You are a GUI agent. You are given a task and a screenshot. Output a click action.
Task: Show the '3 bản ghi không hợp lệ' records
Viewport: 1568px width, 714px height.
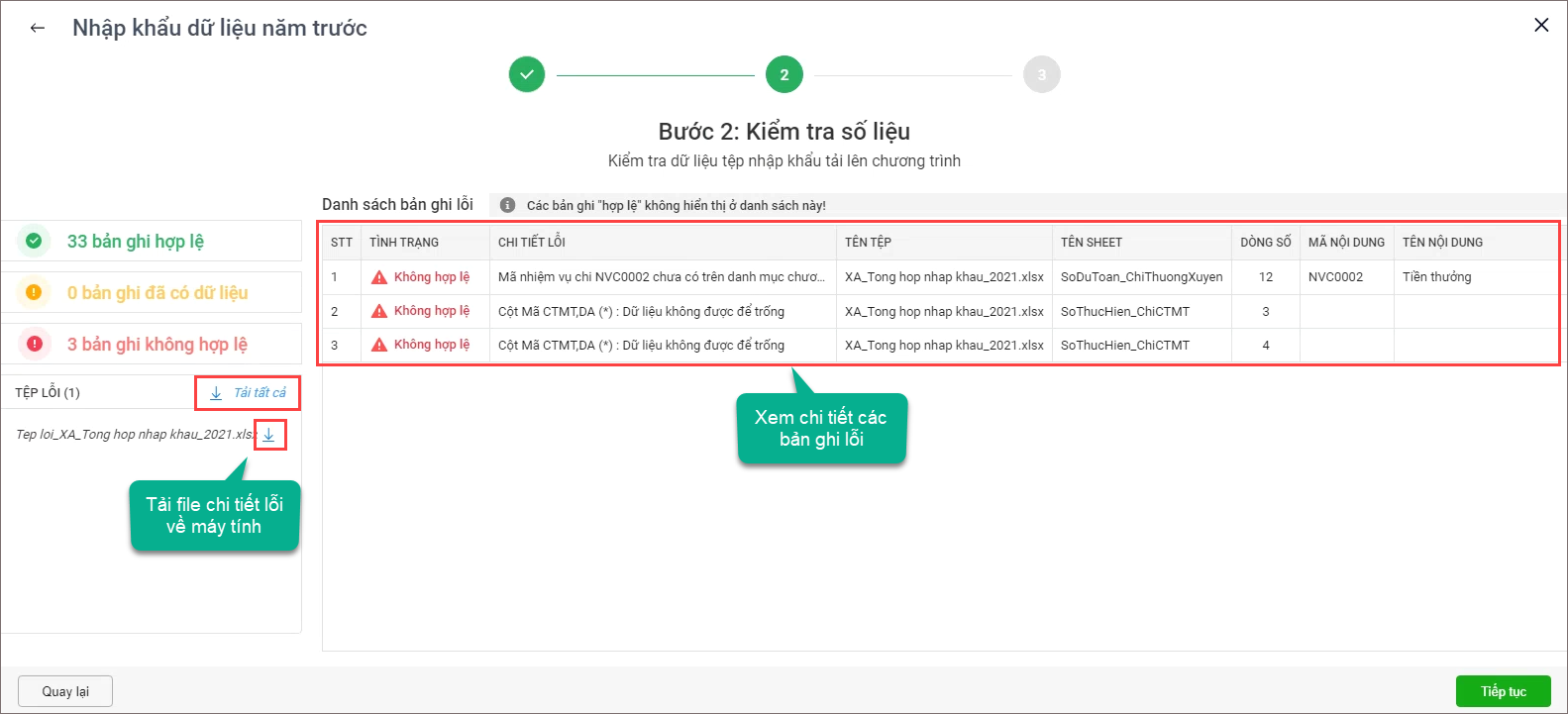(157, 345)
